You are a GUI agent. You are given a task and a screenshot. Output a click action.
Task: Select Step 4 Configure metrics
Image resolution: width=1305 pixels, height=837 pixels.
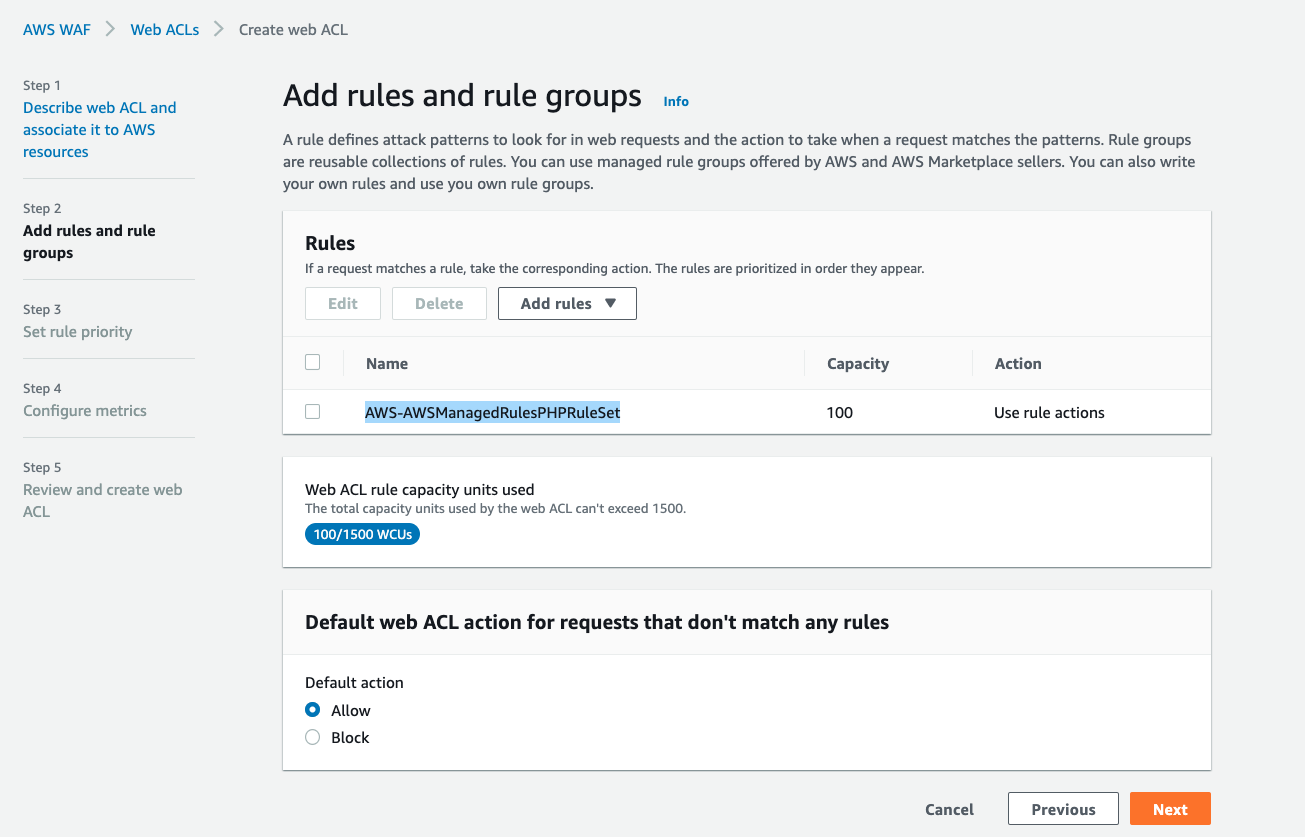point(84,410)
